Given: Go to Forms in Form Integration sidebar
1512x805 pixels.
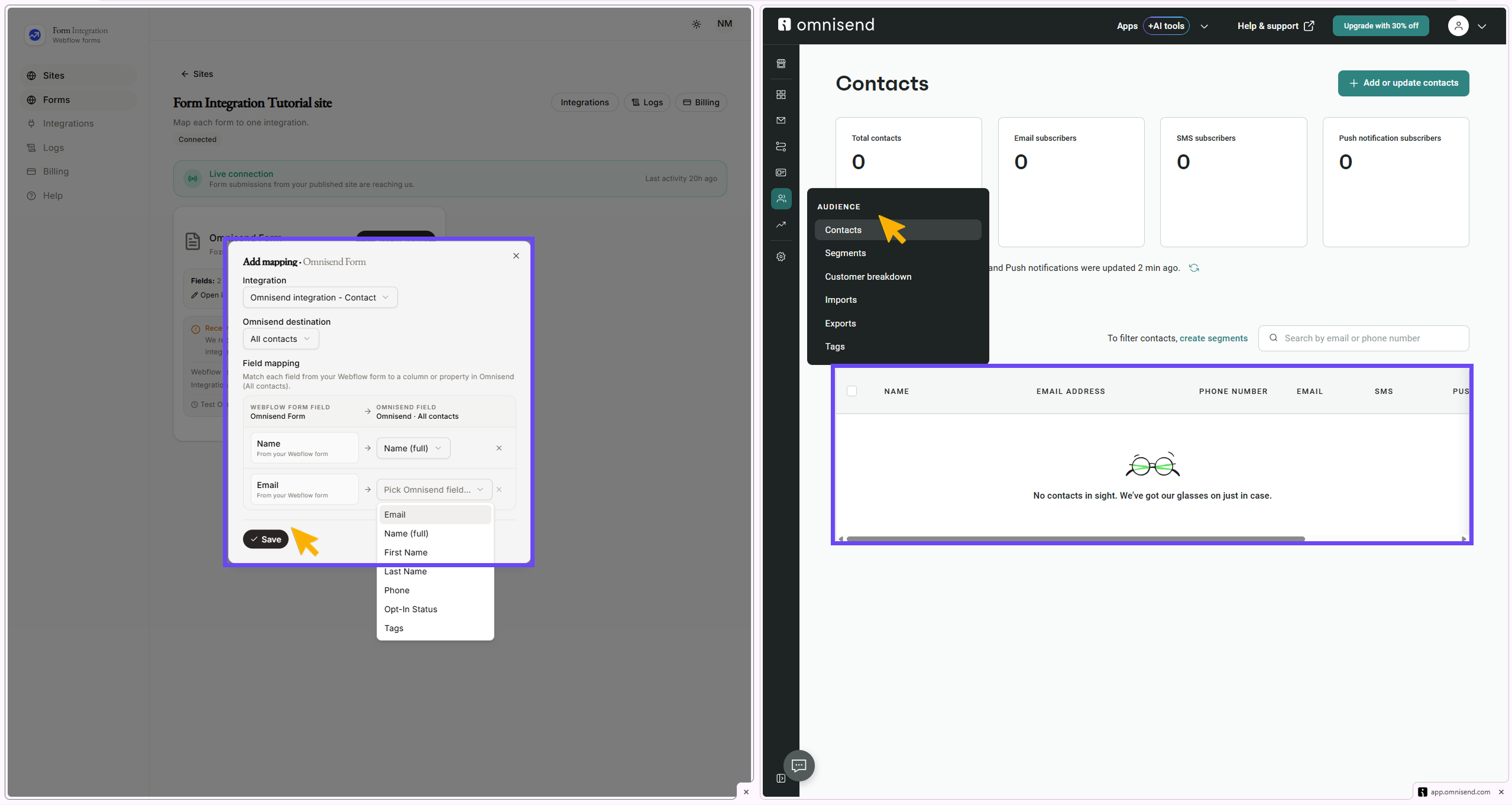Looking at the screenshot, I should coord(79,100).
